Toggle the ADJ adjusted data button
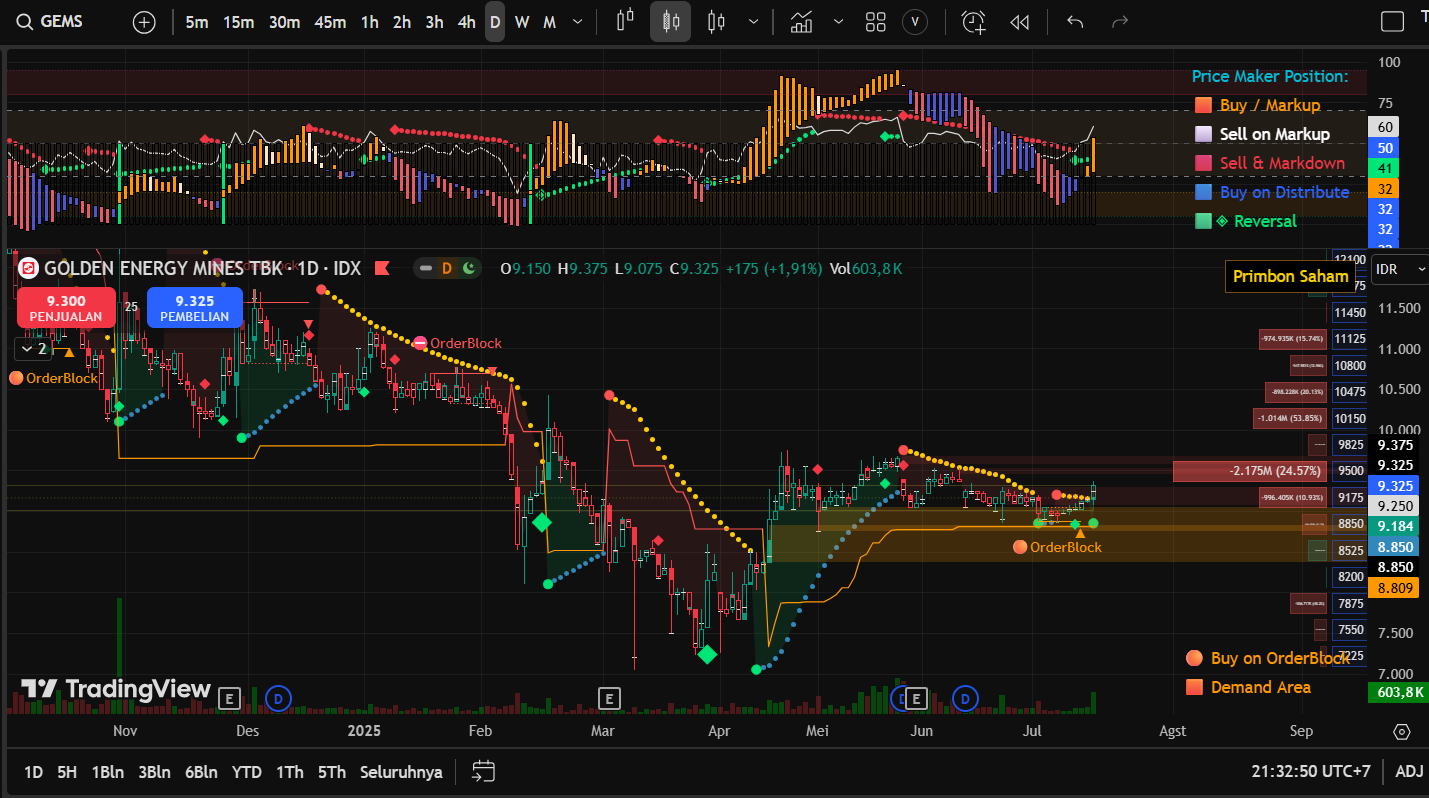The height and width of the screenshot is (798, 1429). 1409,771
